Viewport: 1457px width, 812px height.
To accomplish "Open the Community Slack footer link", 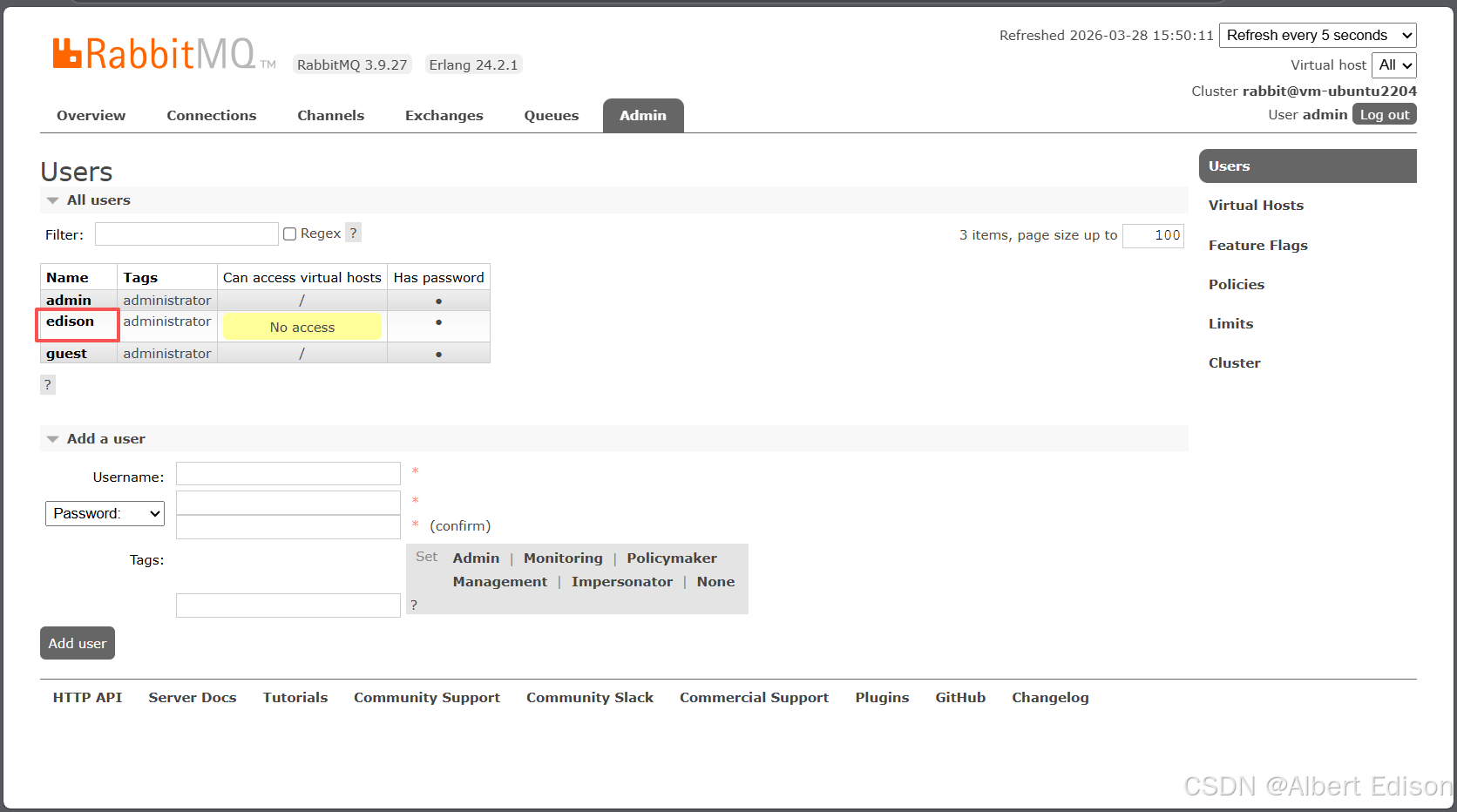I will pos(590,697).
